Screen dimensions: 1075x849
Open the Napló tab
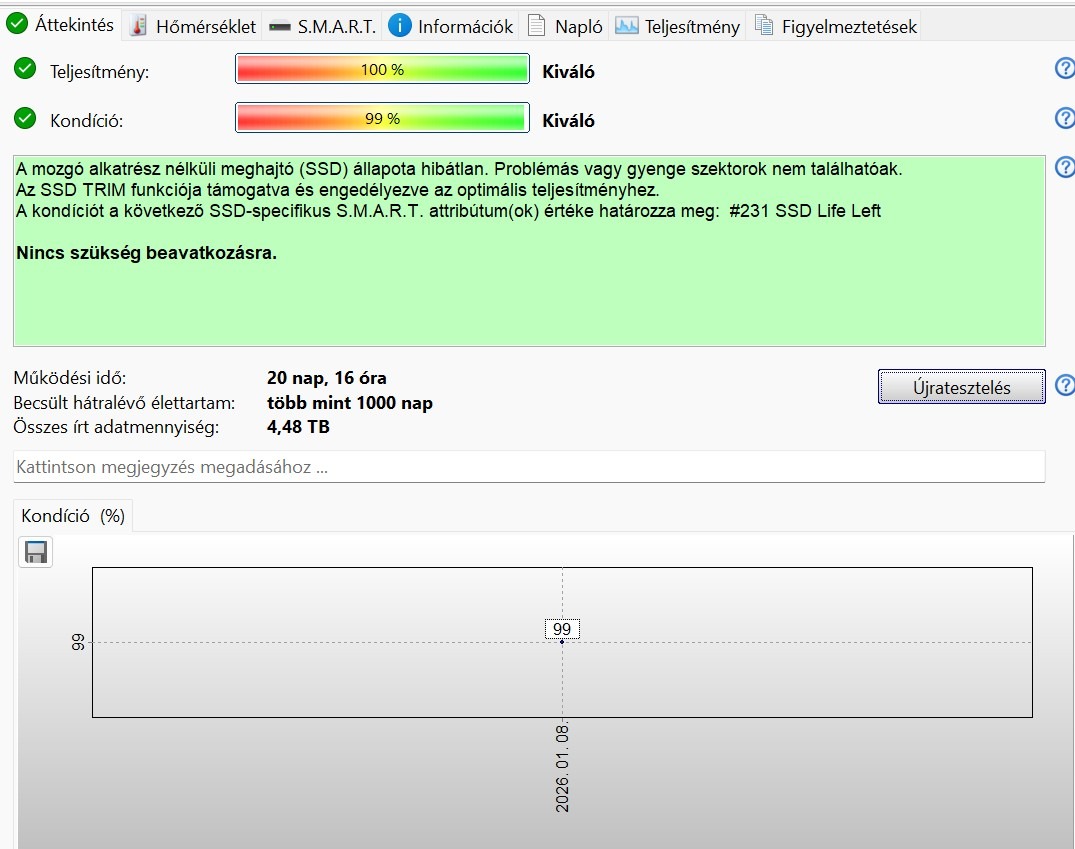pyautogui.click(x=566, y=26)
